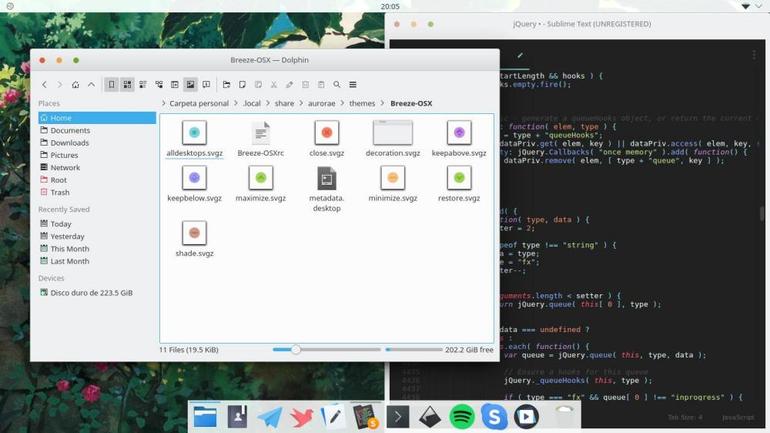Navigate to the themes breadcrumb folder
The width and height of the screenshot is (770, 433).
click(x=362, y=103)
